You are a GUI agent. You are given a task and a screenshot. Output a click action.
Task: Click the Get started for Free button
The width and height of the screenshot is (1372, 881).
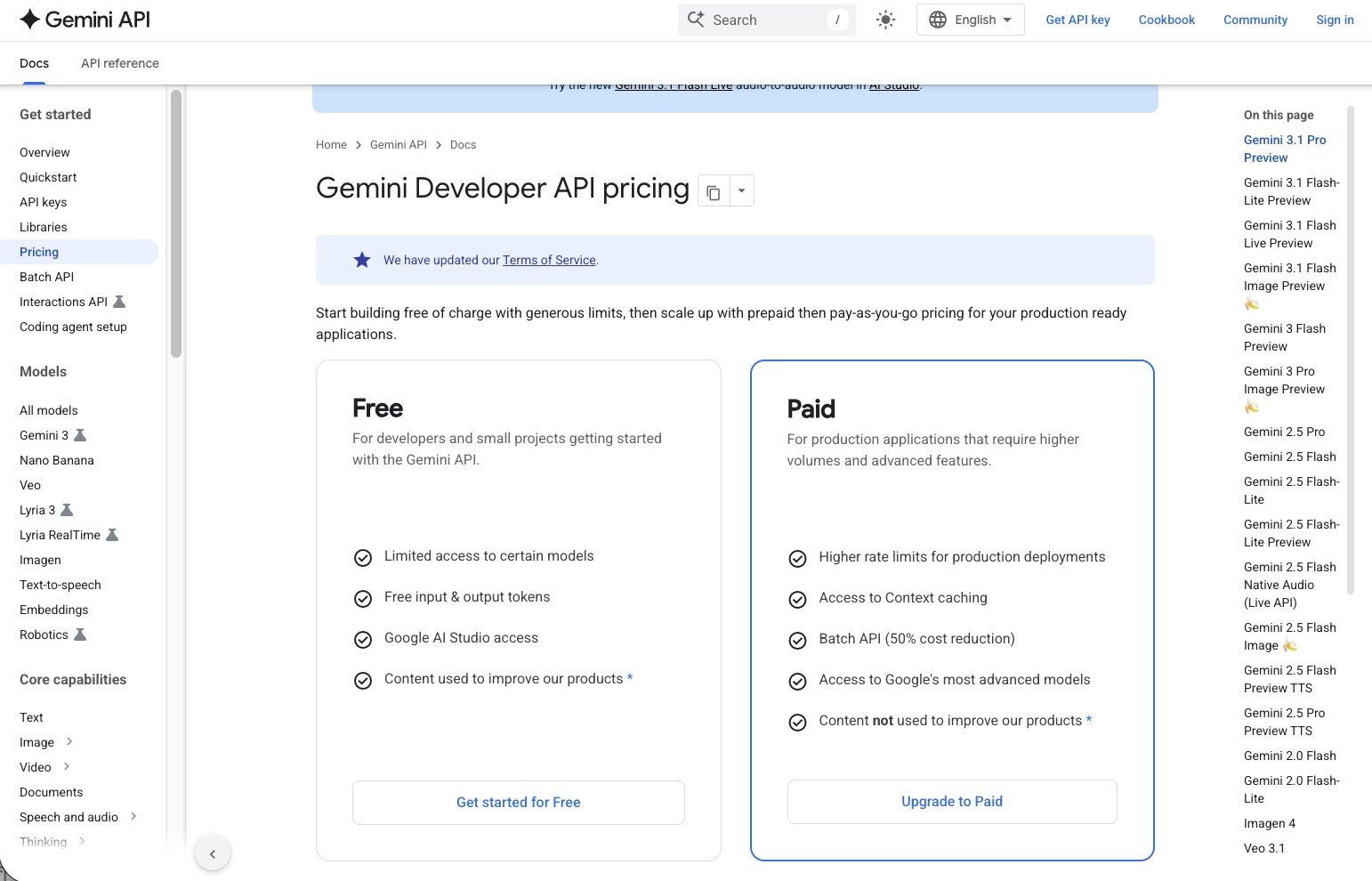click(519, 803)
